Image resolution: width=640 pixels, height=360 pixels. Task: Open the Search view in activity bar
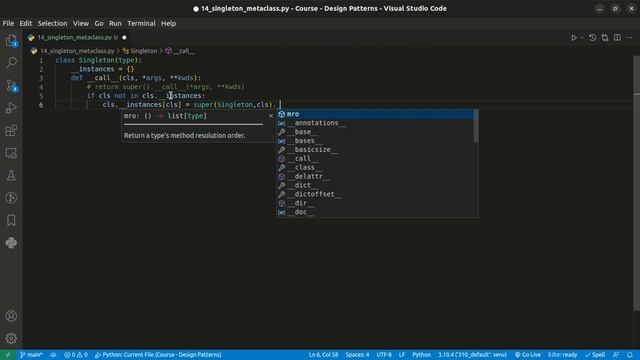click(x=11, y=62)
